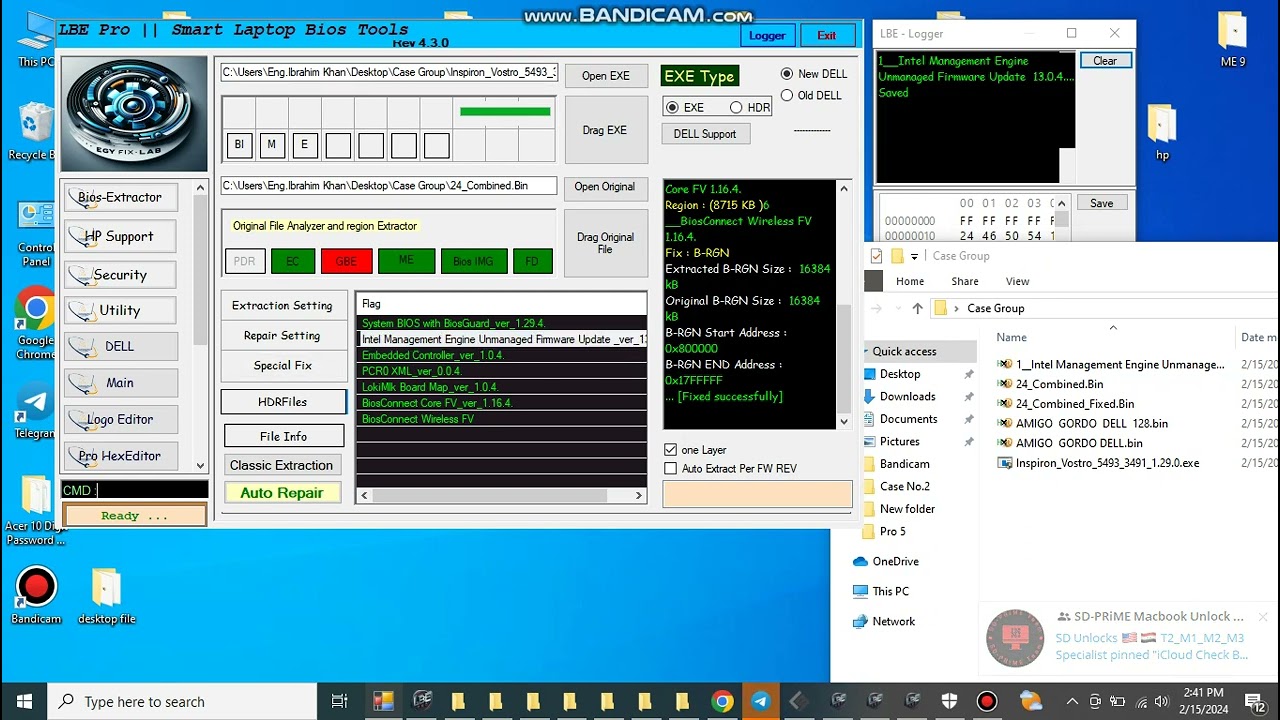Select BiosConnect Core FV row
1280x720 pixels.
tap(501, 403)
